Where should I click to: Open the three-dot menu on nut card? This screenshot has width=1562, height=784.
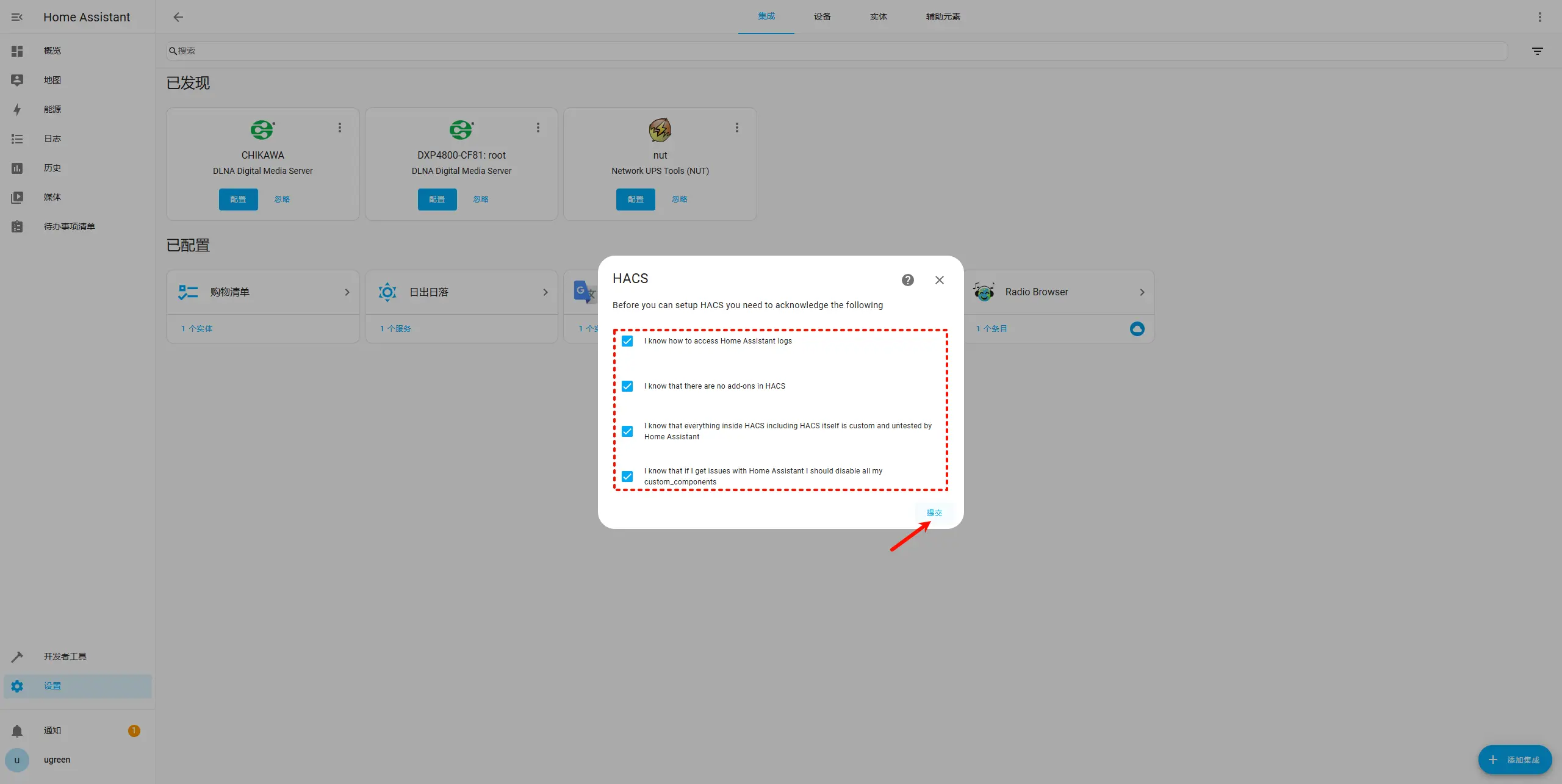coord(737,128)
